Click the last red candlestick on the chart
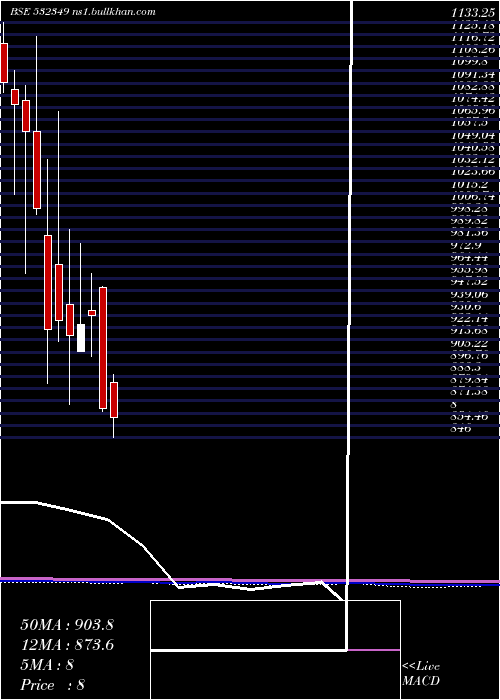 point(114,400)
